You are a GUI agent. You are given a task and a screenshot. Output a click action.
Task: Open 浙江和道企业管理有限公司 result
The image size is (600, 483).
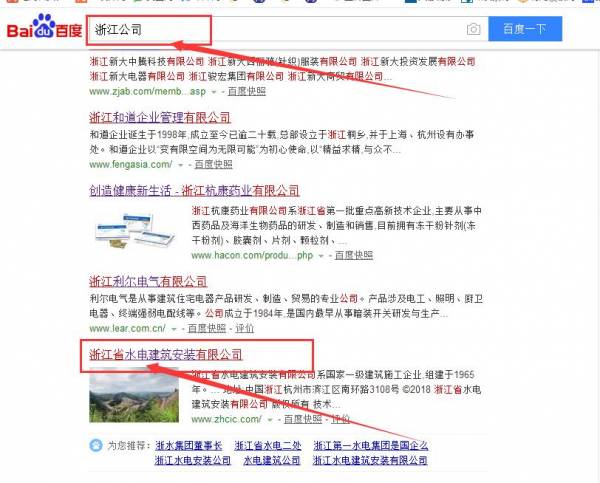tap(160, 117)
